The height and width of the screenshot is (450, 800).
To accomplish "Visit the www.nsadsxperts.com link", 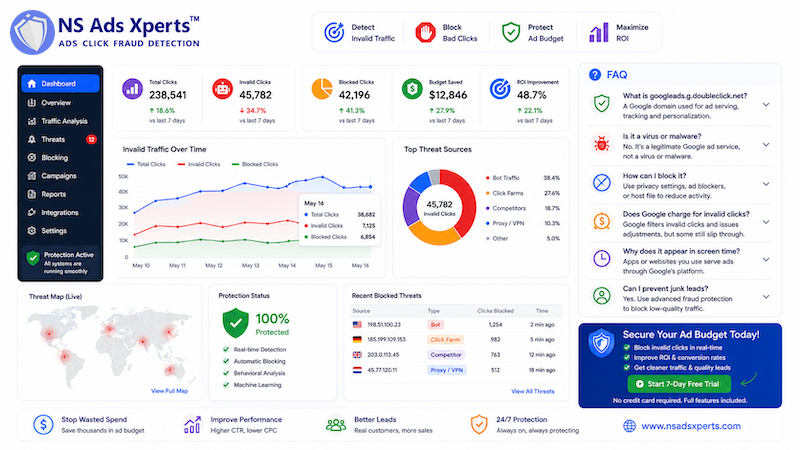I will [x=691, y=426].
